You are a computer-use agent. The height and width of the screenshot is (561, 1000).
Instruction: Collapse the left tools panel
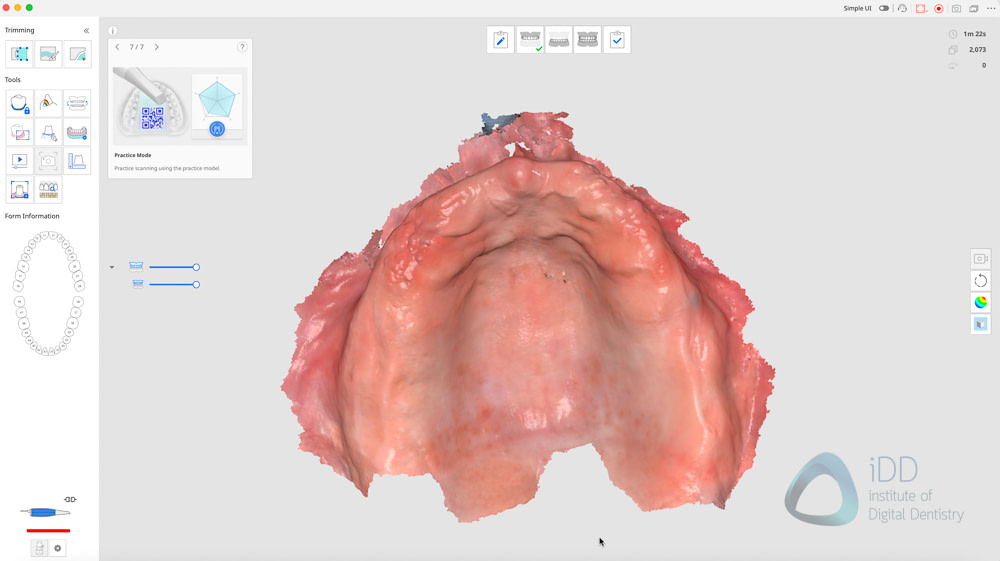coord(86,31)
